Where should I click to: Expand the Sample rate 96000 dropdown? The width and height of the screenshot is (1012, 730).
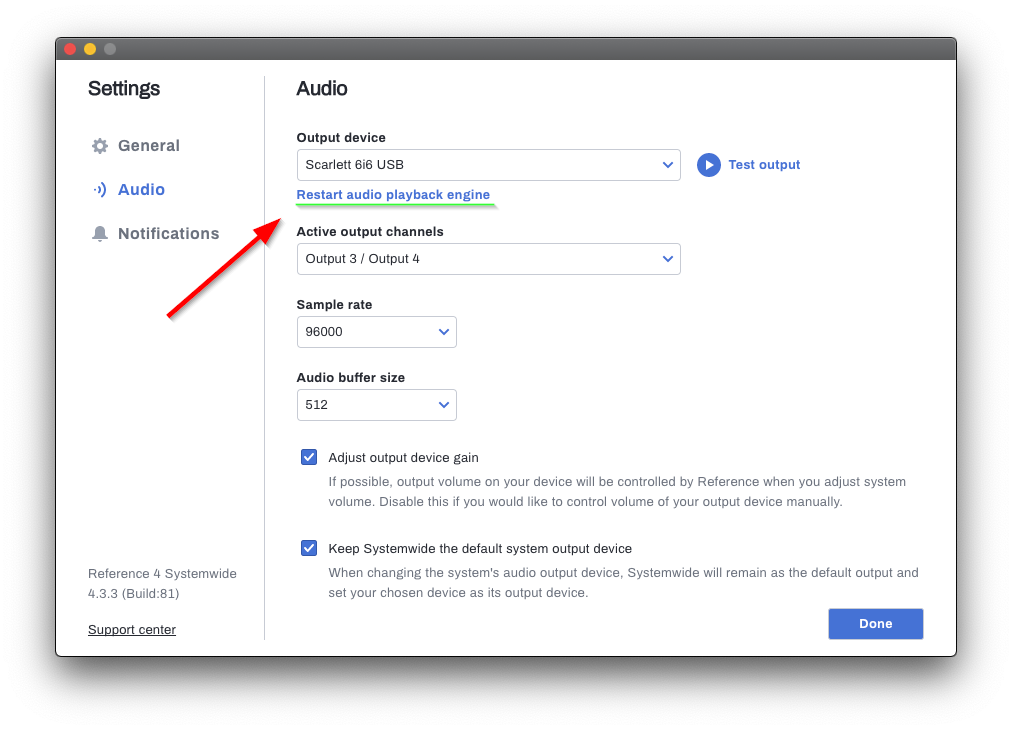click(x=376, y=332)
